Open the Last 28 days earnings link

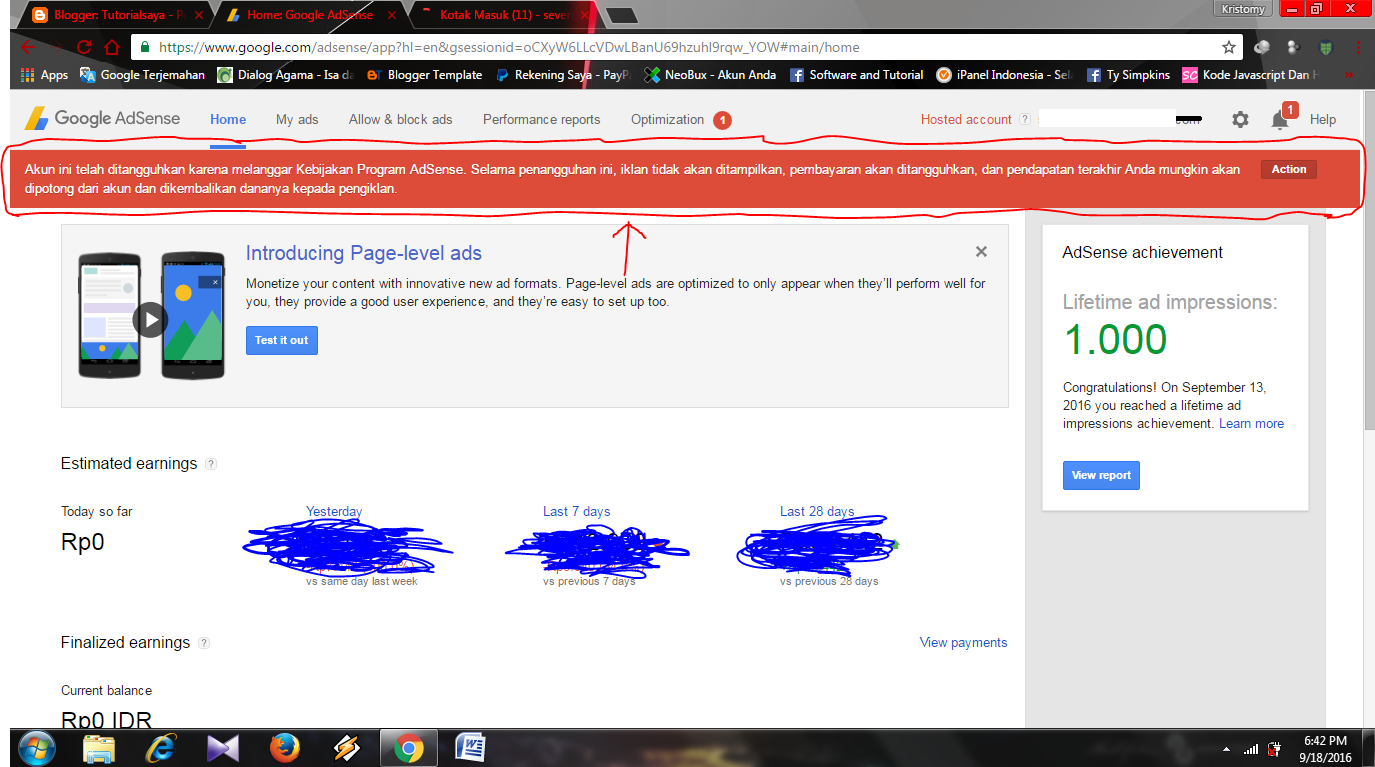pos(817,512)
